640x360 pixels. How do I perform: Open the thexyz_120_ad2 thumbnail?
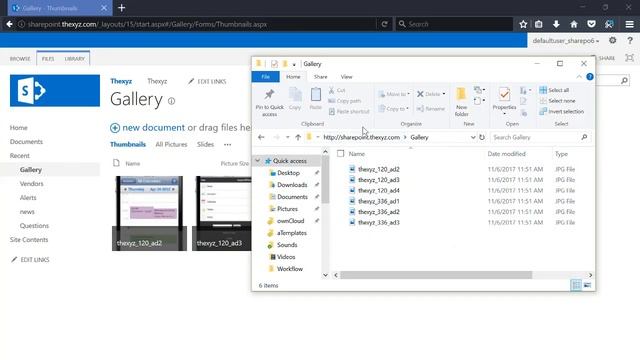(x=149, y=213)
